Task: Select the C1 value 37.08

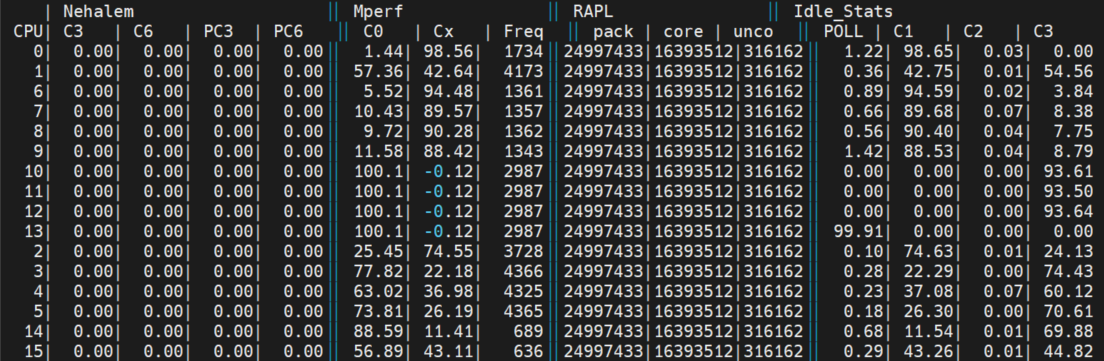Action: click(x=928, y=291)
